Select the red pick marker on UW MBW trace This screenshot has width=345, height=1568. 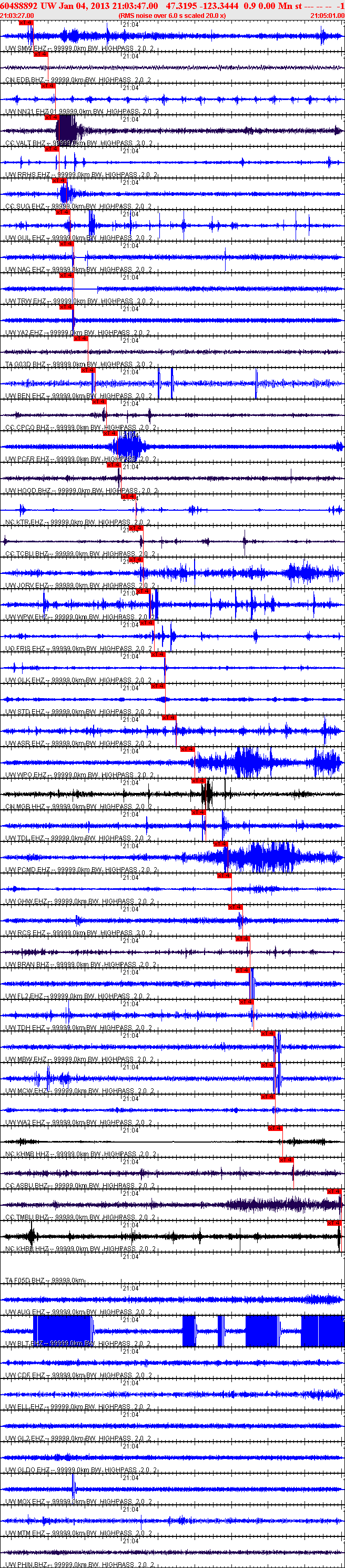(268, 1034)
